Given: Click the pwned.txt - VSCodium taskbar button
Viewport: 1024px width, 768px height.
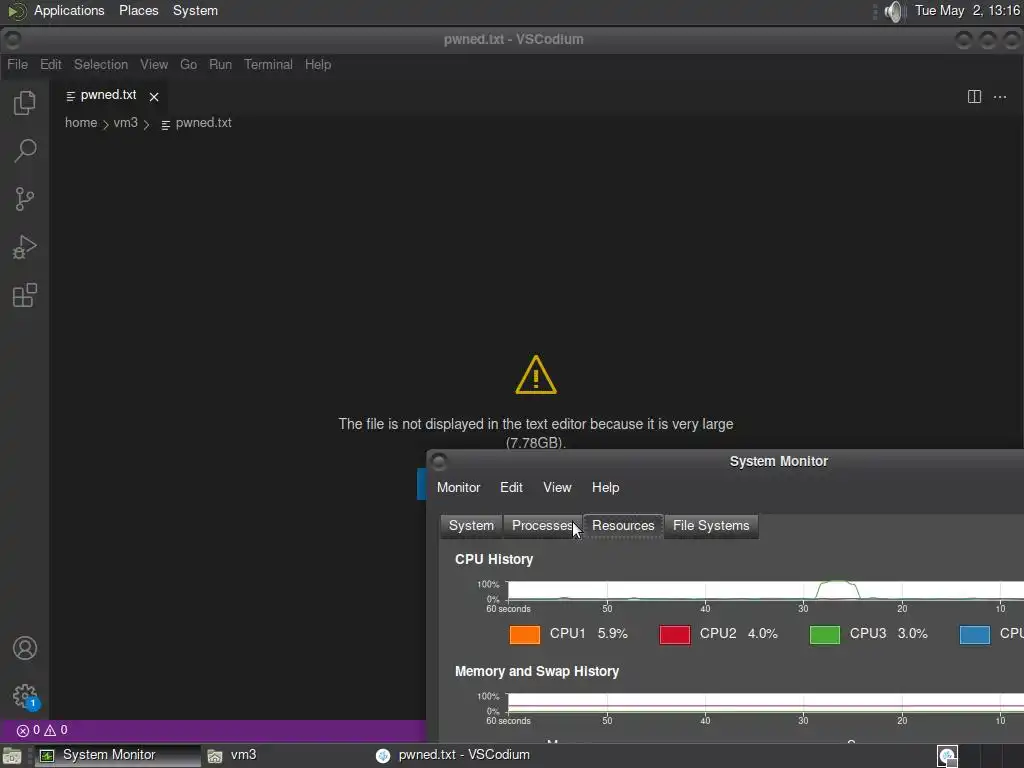Looking at the screenshot, I should coord(454,756).
